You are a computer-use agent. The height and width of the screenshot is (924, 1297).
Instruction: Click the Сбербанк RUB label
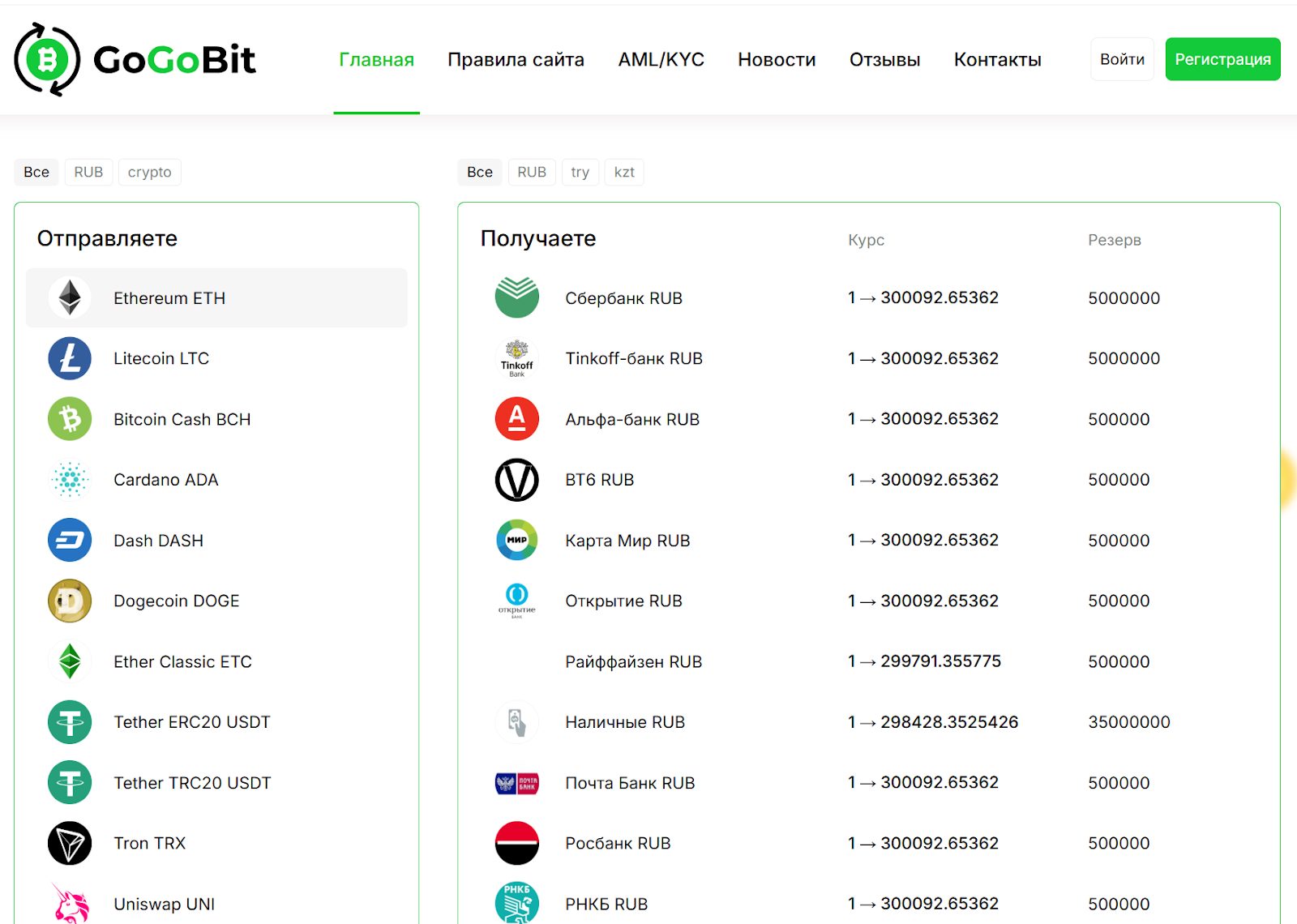(x=623, y=298)
